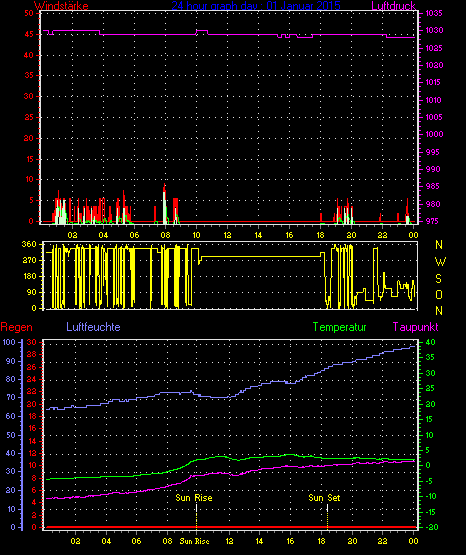Image resolution: width=466 pixels, height=555 pixels.
Task: Click the 1010 pressure axis value
Action: (x=433, y=100)
